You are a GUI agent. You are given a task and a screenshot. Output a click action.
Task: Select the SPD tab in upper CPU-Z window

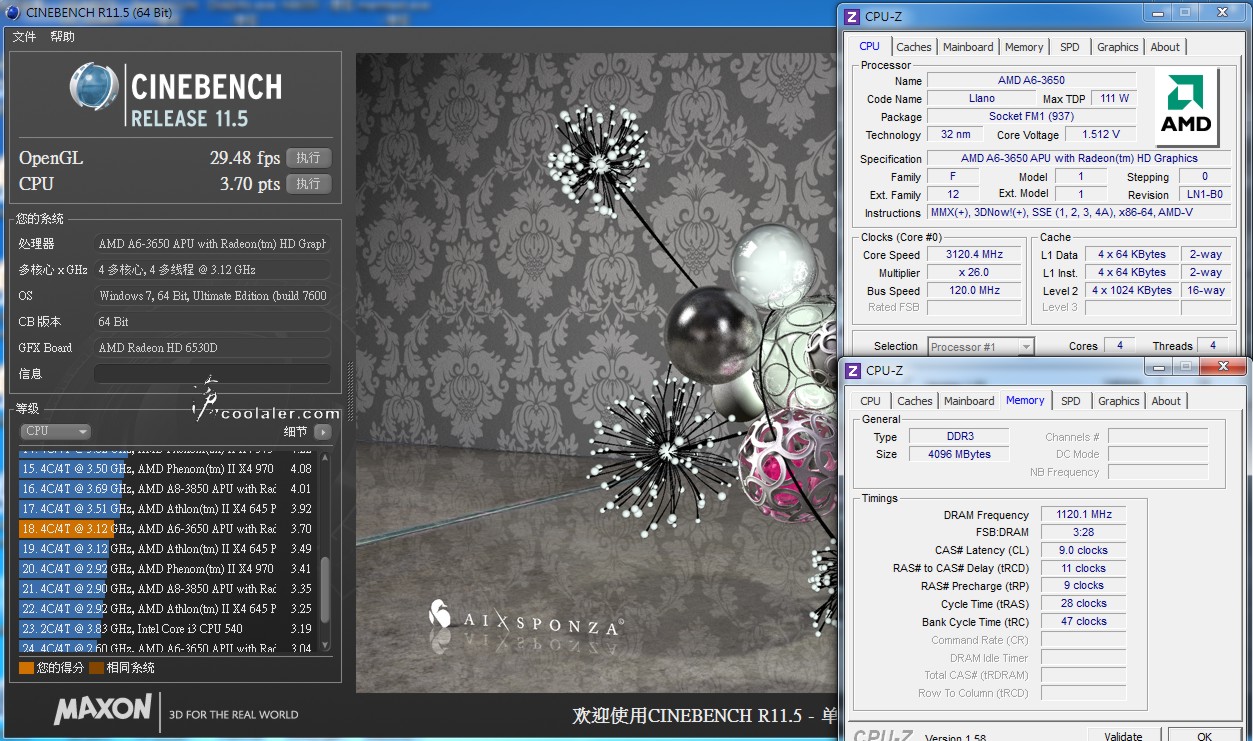(x=1070, y=47)
